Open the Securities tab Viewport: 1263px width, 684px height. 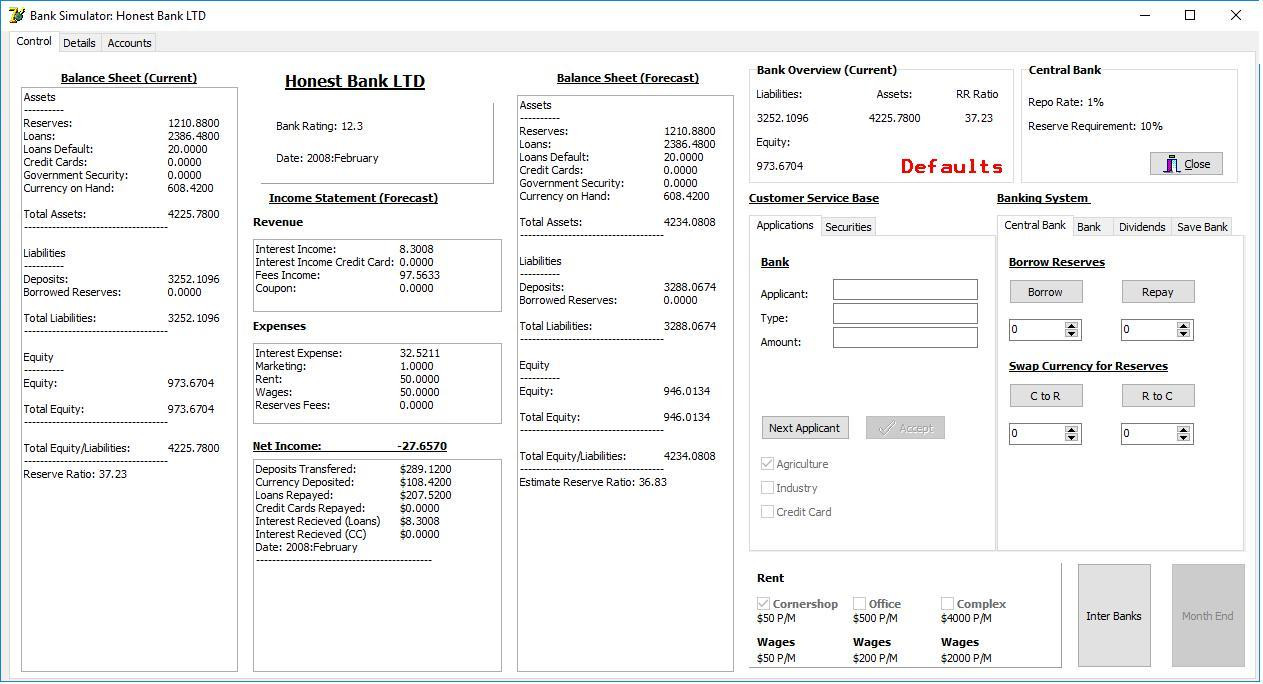848,227
